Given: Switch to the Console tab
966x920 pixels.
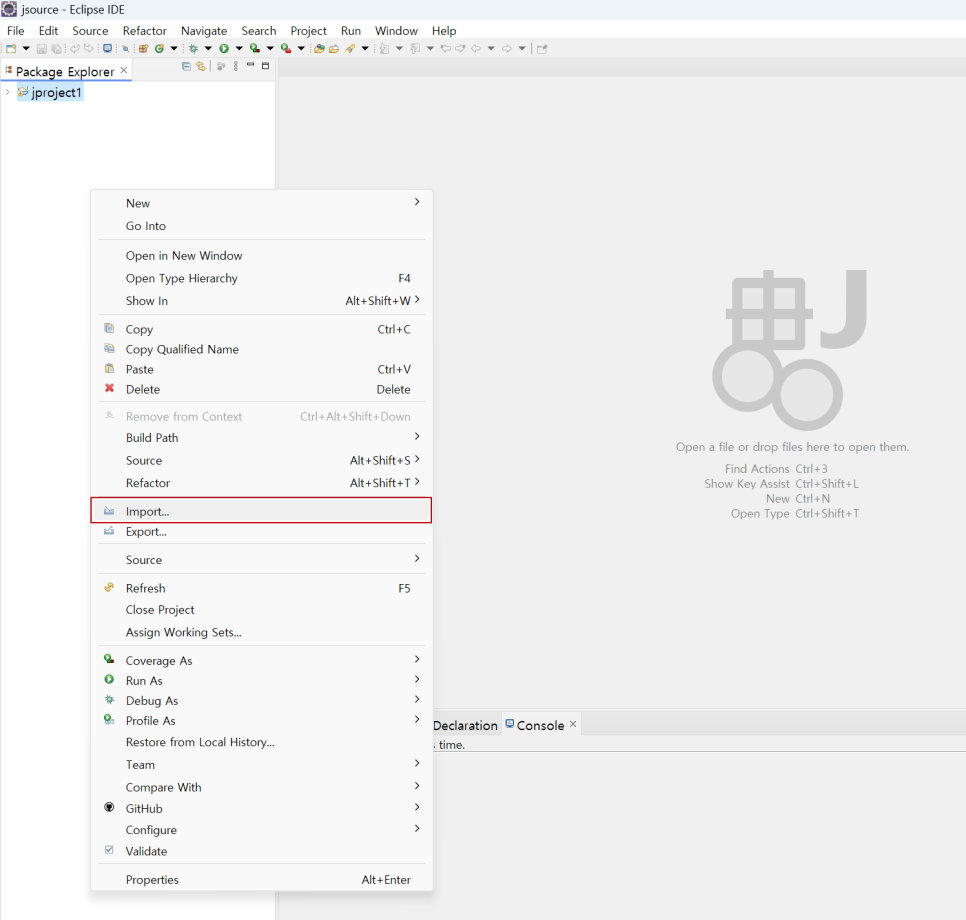Looking at the screenshot, I should [x=540, y=725].
